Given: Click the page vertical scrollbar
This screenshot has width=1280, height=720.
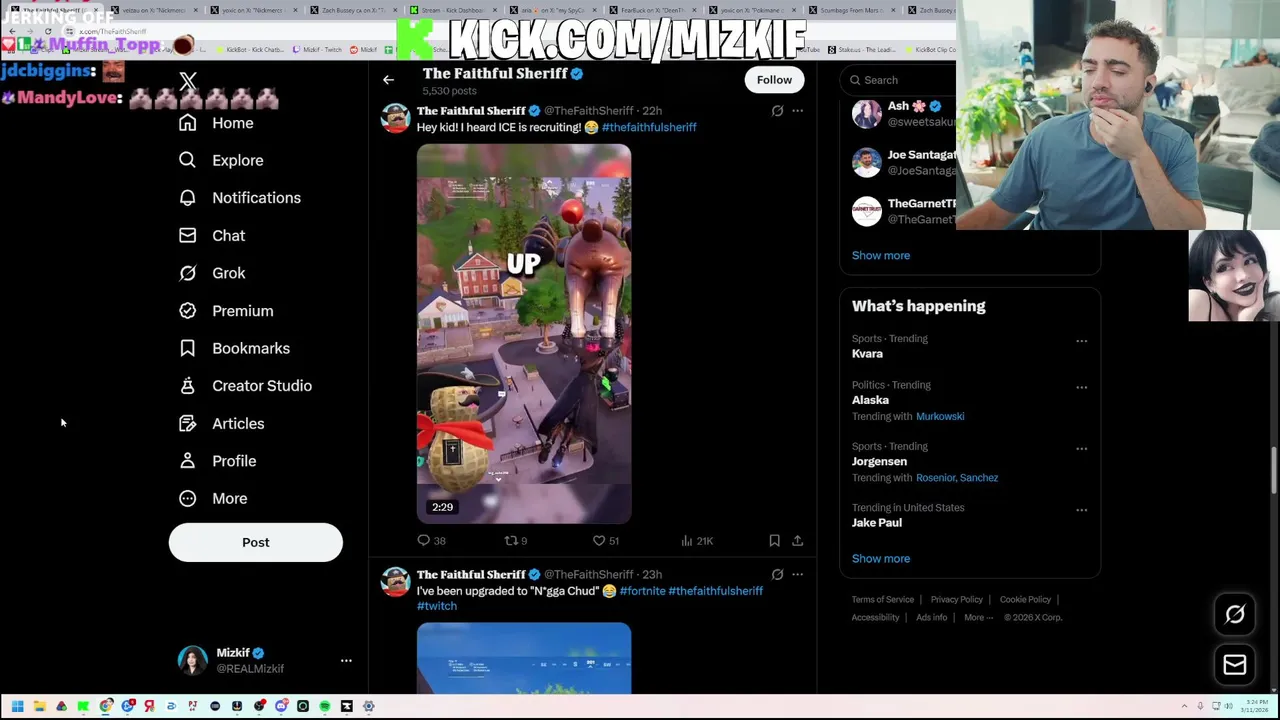Looking at the screenshot, I should coord(1274,470).
